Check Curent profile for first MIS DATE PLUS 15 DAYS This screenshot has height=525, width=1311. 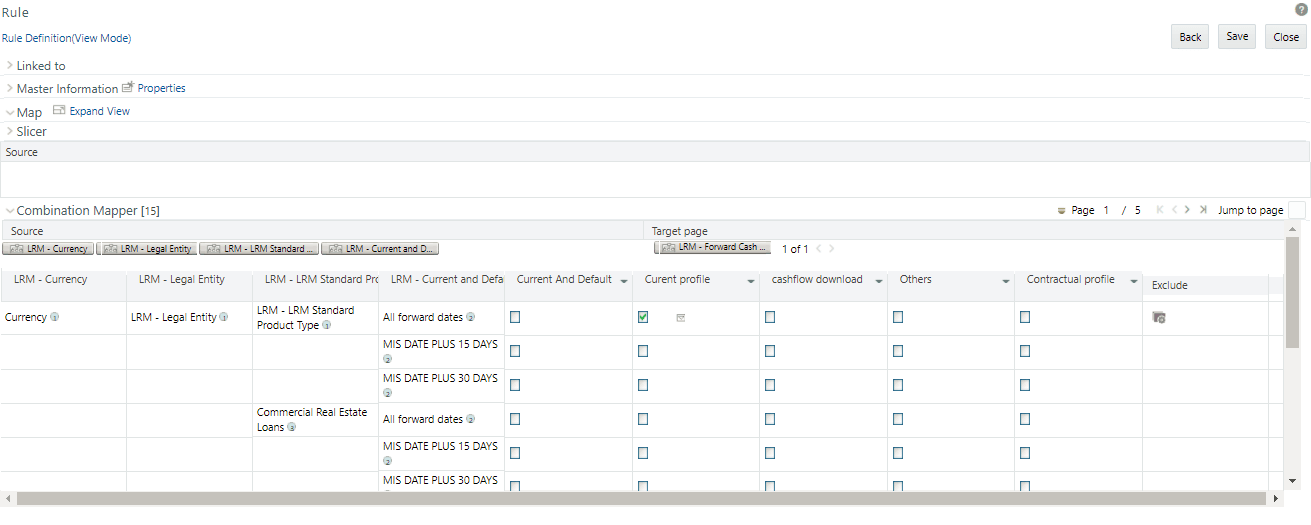pyautogui.click(x=643, y=351)
